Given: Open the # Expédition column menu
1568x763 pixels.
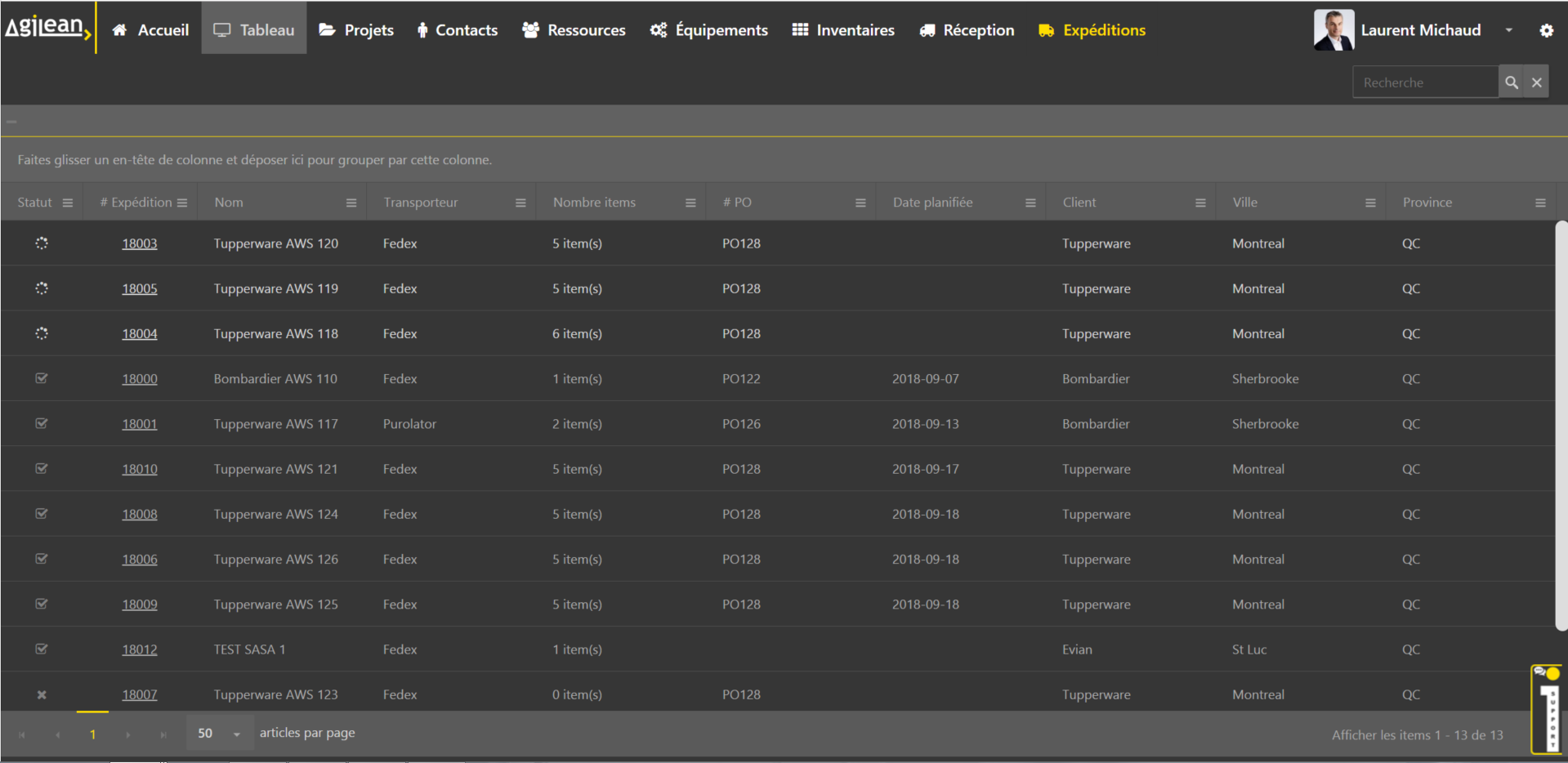Looking at the screenshot, I should 182,203.
